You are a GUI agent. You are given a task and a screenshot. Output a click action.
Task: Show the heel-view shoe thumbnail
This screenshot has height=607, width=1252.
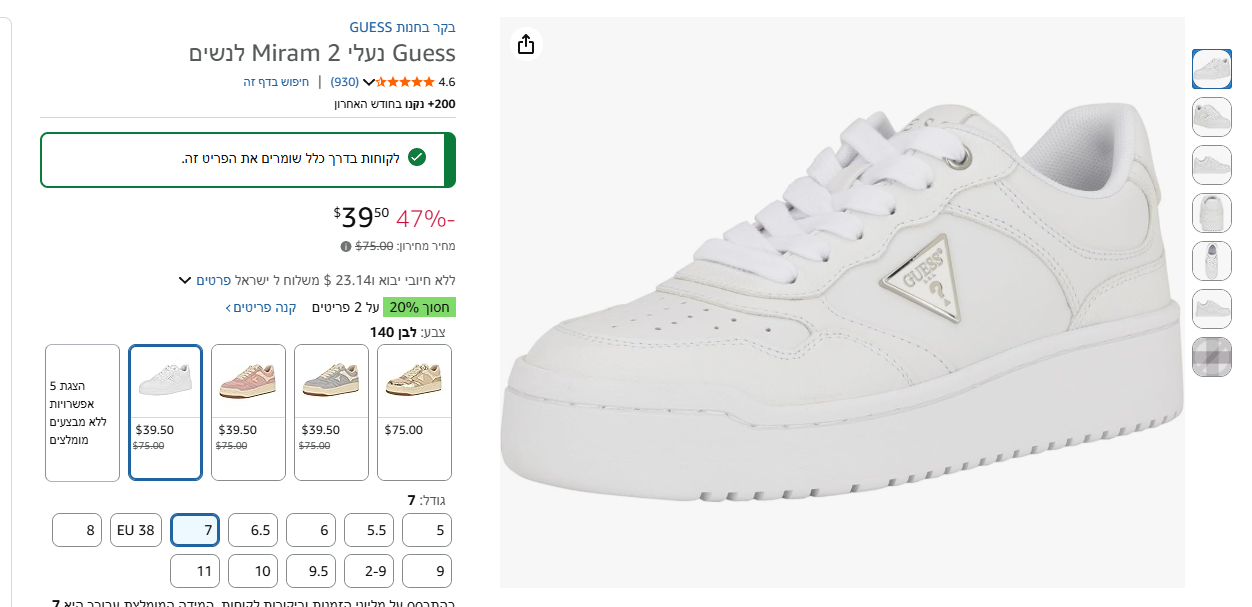tap(1211, 213)
